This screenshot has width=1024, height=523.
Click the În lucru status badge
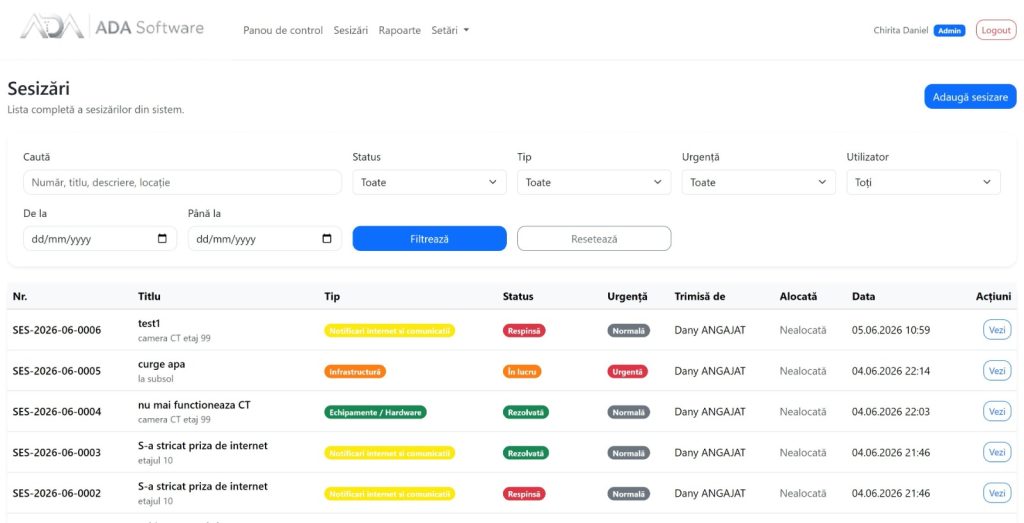(x=522, y=372)
